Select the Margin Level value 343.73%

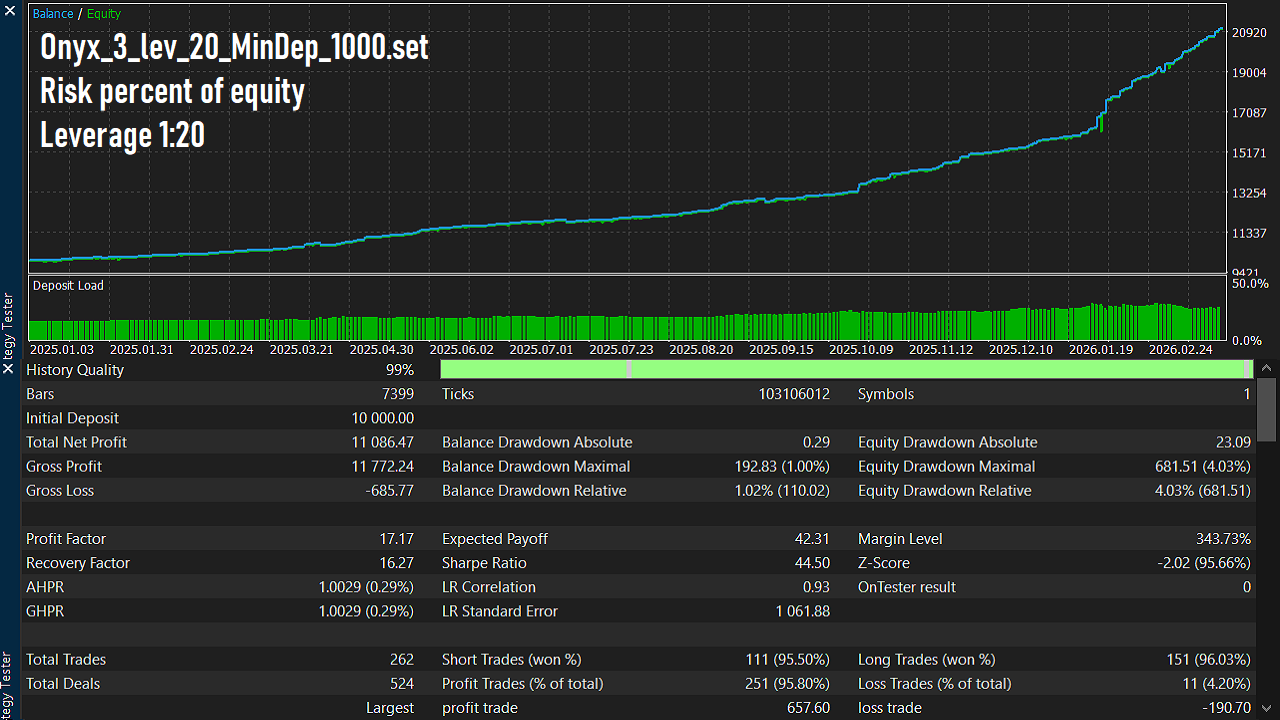[1223, 539]
